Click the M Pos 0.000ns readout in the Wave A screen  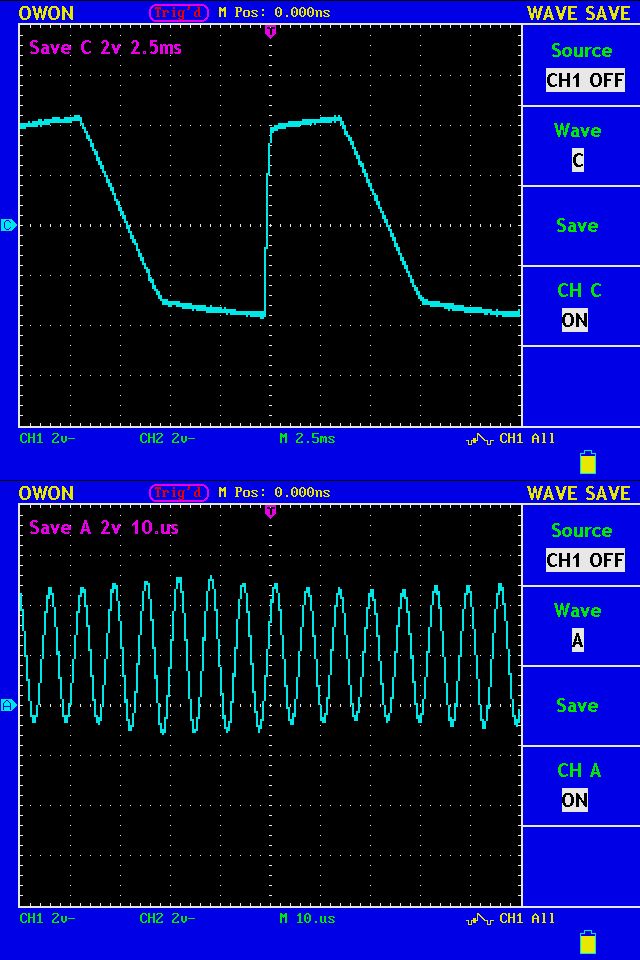coord(274,492)
